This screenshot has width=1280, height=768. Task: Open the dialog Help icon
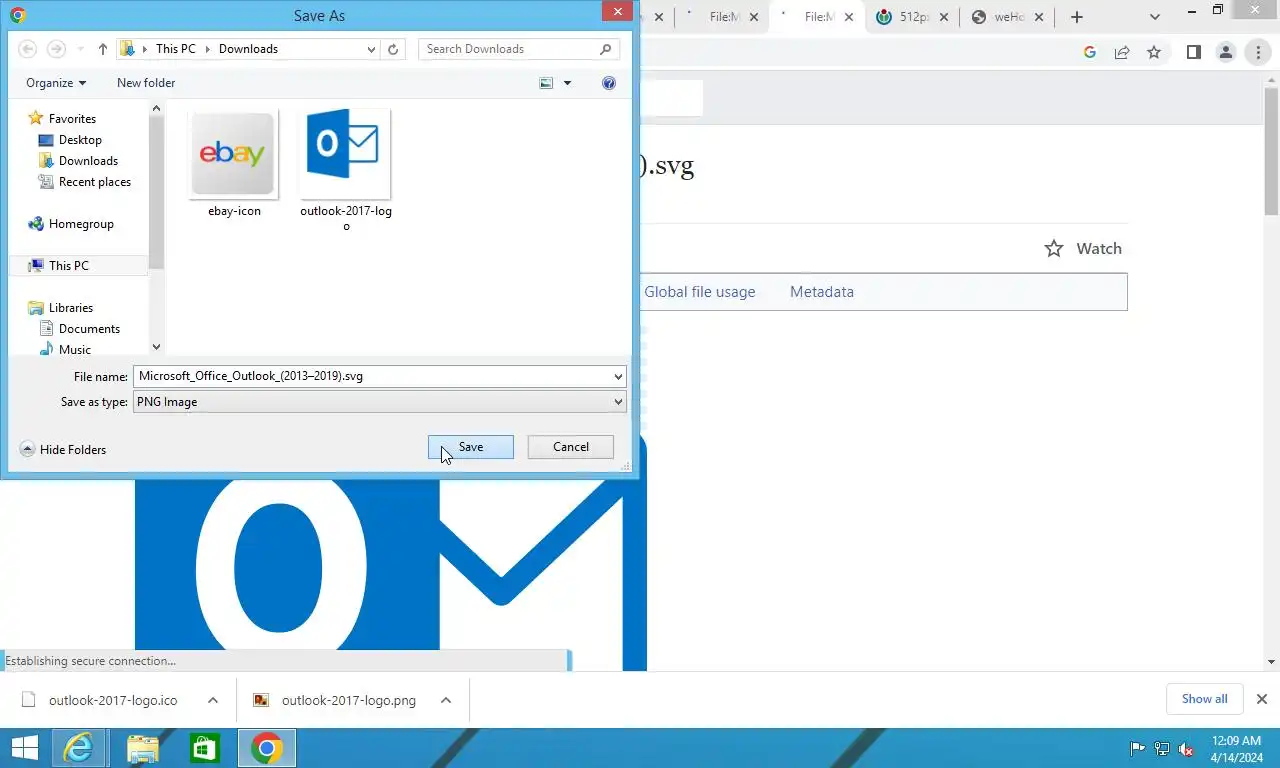click(x=609, y=83)
